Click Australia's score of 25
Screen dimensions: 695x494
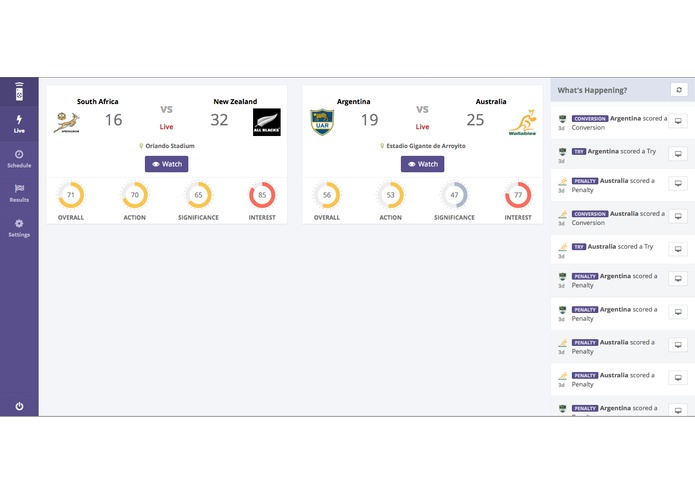pos(475,120)
